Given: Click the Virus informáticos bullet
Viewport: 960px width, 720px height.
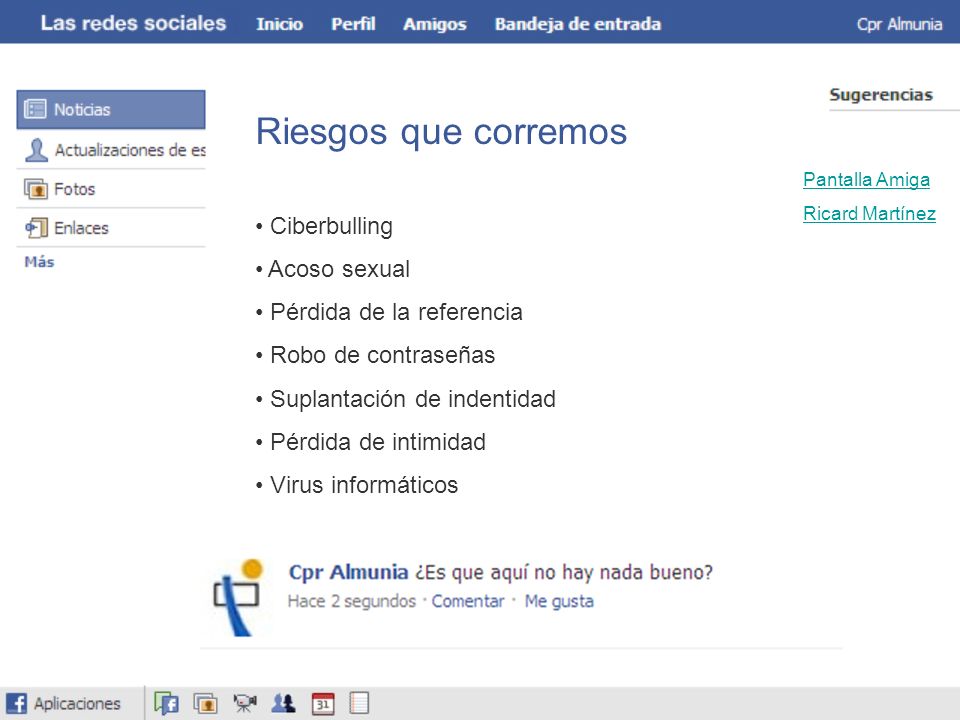Looking at the screenshot, I should (x=364, y=484).
